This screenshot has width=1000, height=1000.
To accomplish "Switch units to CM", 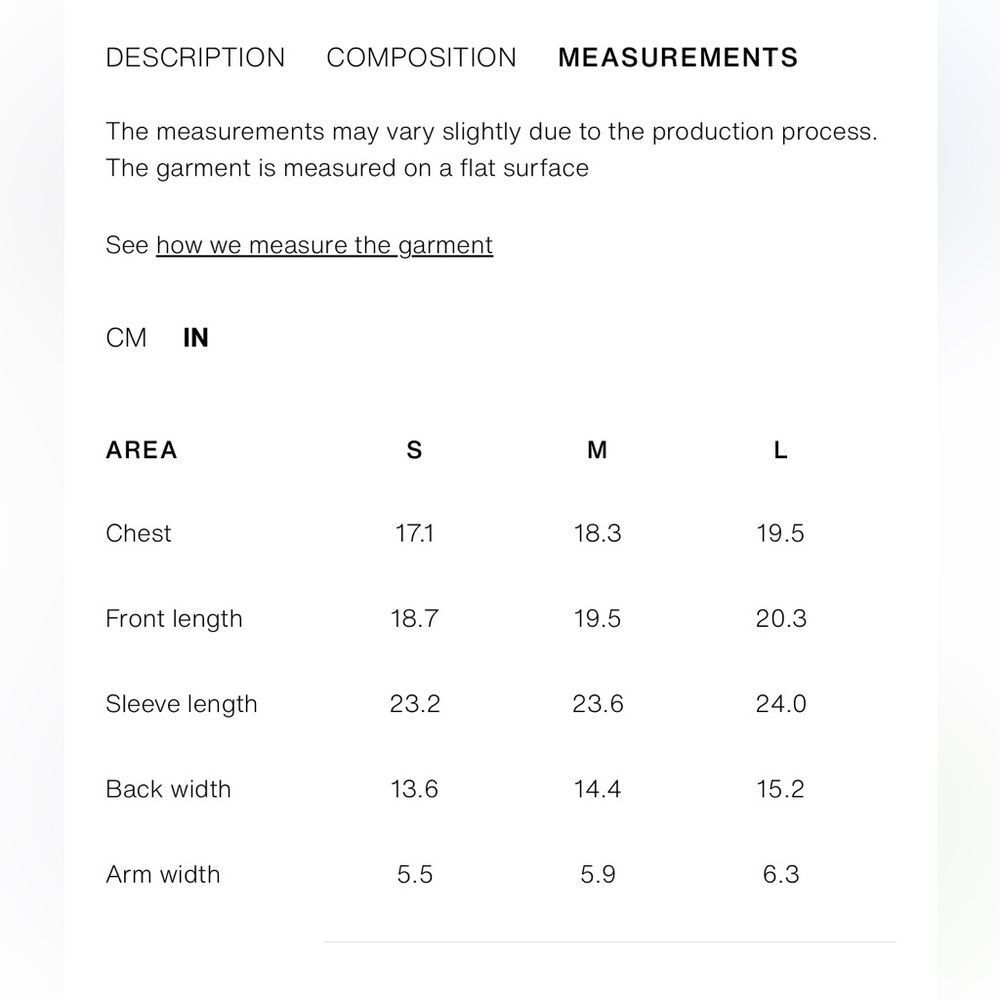I will (126, 338).
